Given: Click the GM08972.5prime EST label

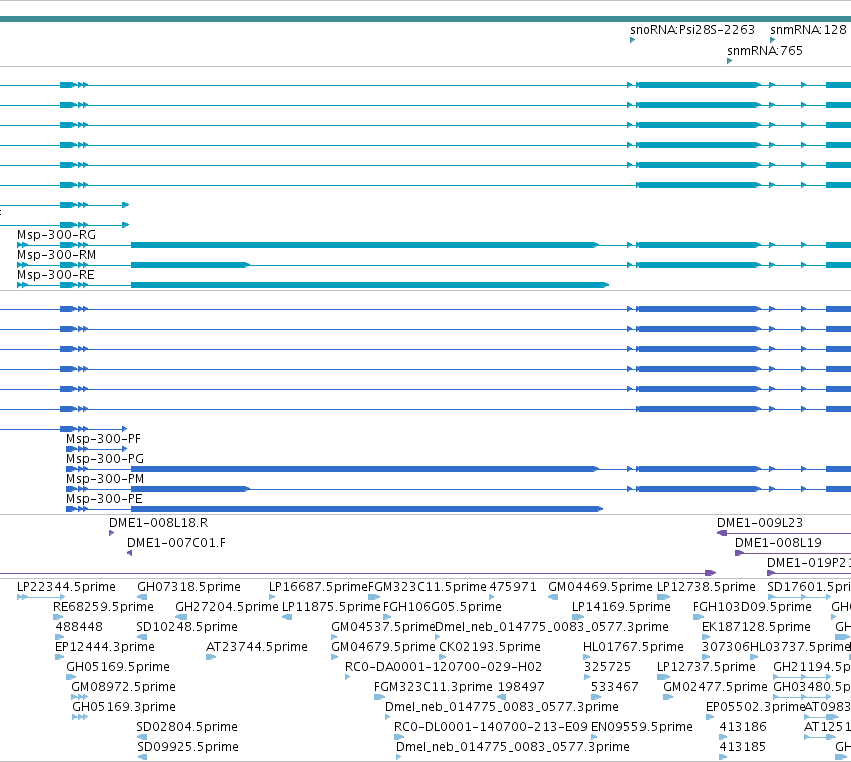Looking at the screenshot, I should coord(123,688).
